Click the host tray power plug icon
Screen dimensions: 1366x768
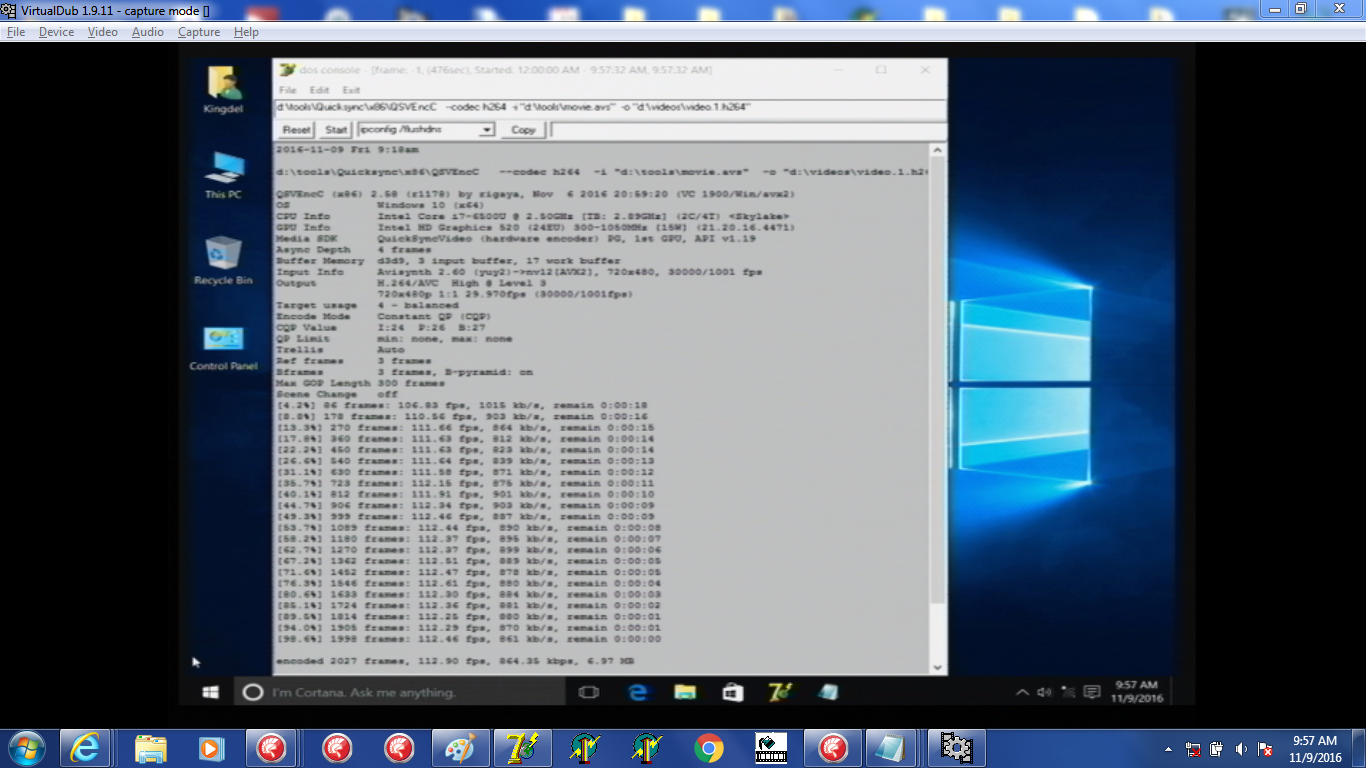pyautogui.click(x=1217, y=749)
